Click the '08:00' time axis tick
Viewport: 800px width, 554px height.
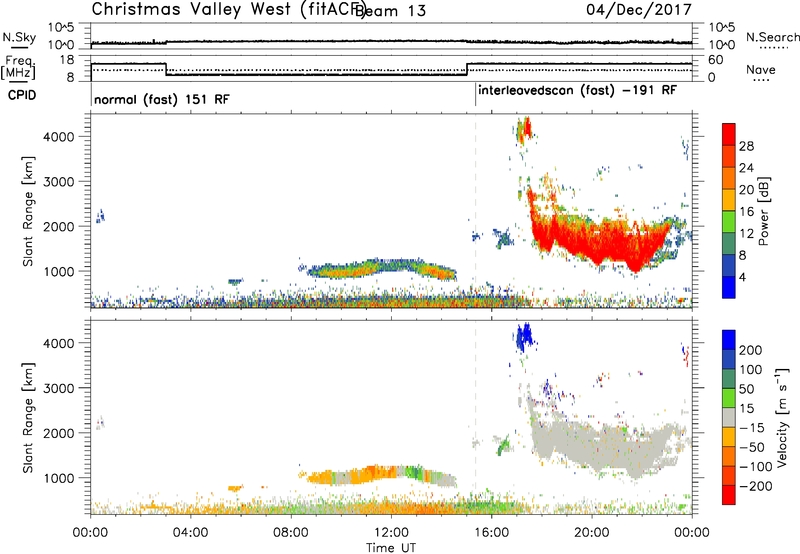(291, 533)
